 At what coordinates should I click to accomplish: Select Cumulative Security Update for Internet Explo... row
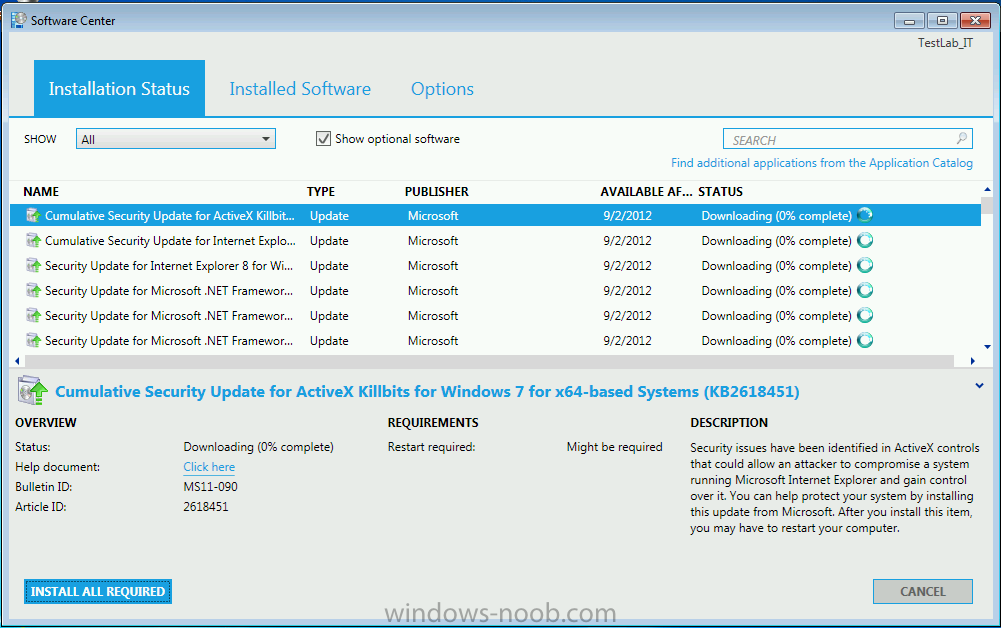[x=495, y=241]
